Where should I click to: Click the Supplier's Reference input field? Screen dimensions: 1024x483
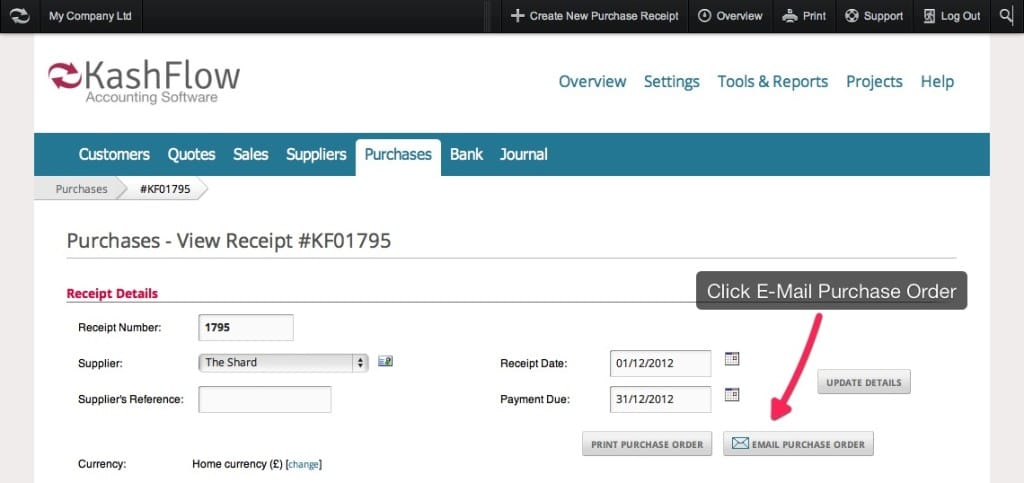tap(264, 400)
